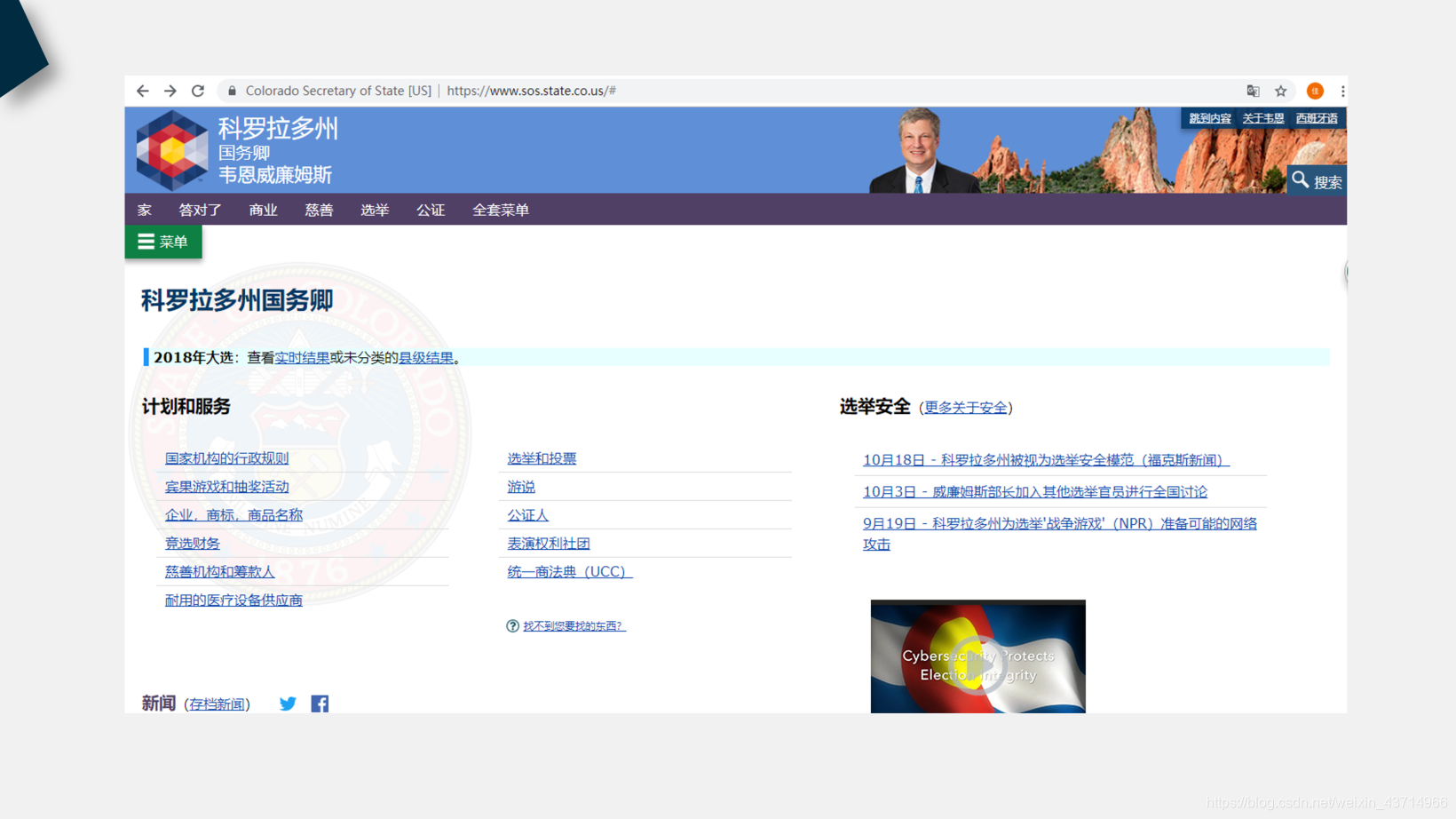1456x819 pixels.
Task: Click the 科罗拉多州 site title in header
Action: [x=278, y=129]
